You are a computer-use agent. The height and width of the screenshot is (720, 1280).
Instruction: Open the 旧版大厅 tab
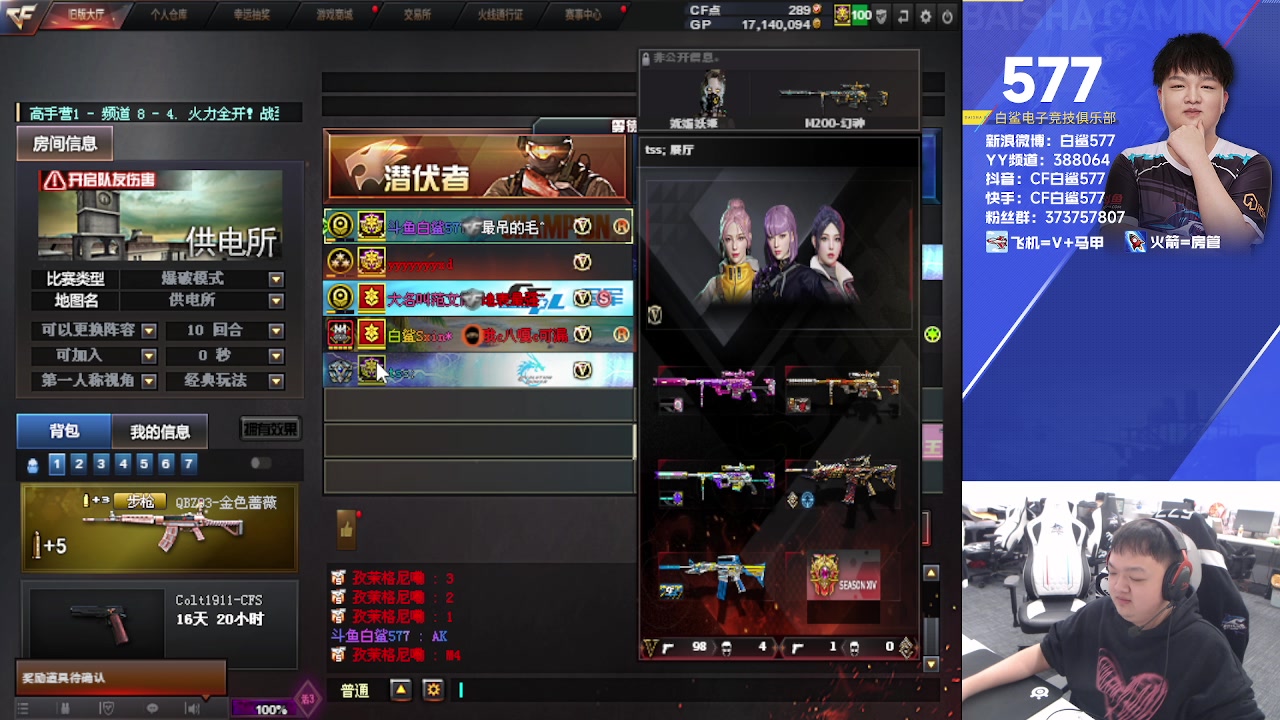(87, 14)
